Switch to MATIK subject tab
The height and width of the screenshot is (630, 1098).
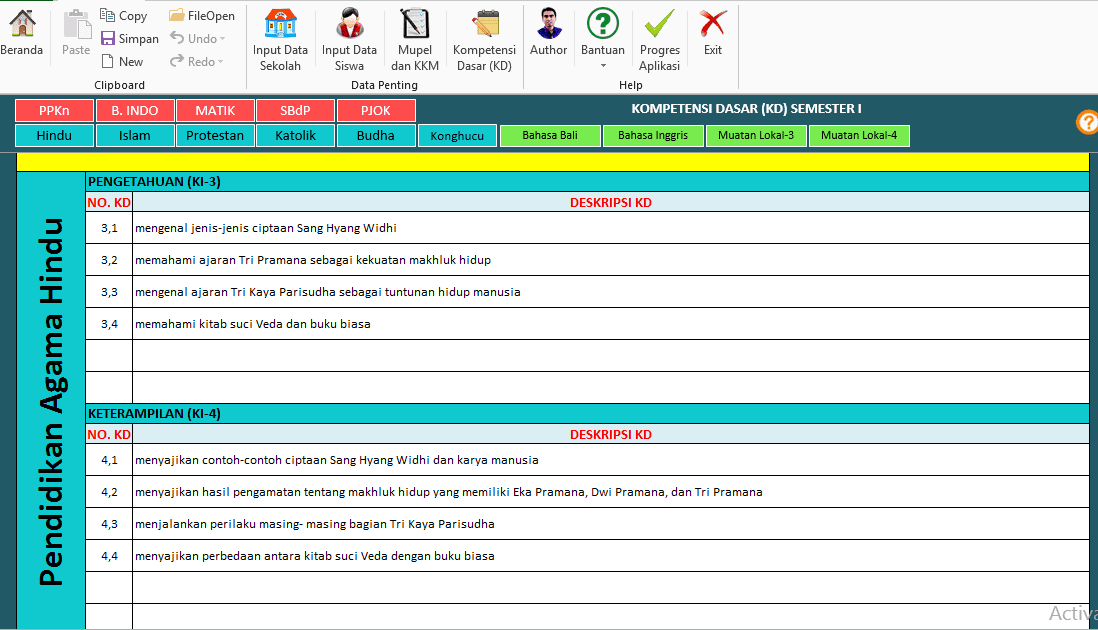point(215,111)
